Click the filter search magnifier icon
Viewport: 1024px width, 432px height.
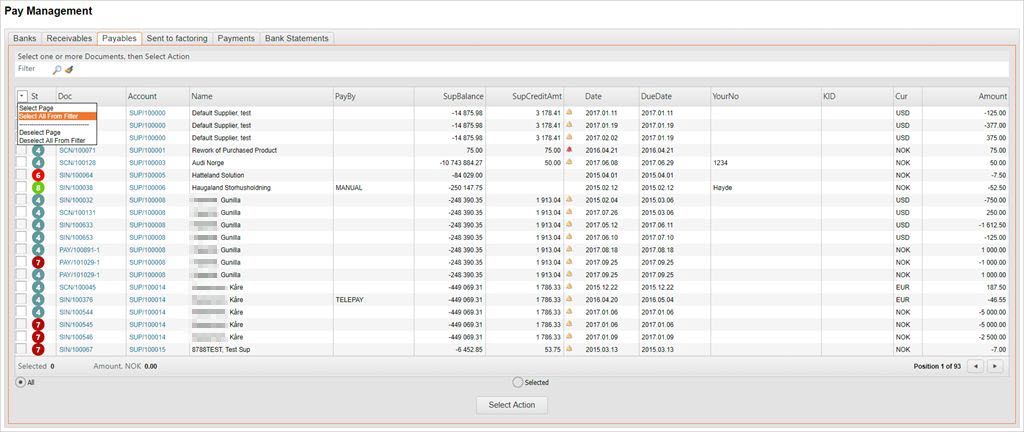[57, 69]
